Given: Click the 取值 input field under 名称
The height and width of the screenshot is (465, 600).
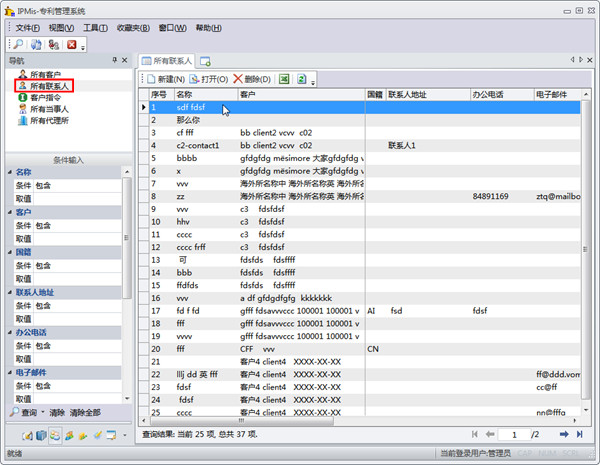Looking at the screenshot, I should pyautogui.click(x=77, y=199).
